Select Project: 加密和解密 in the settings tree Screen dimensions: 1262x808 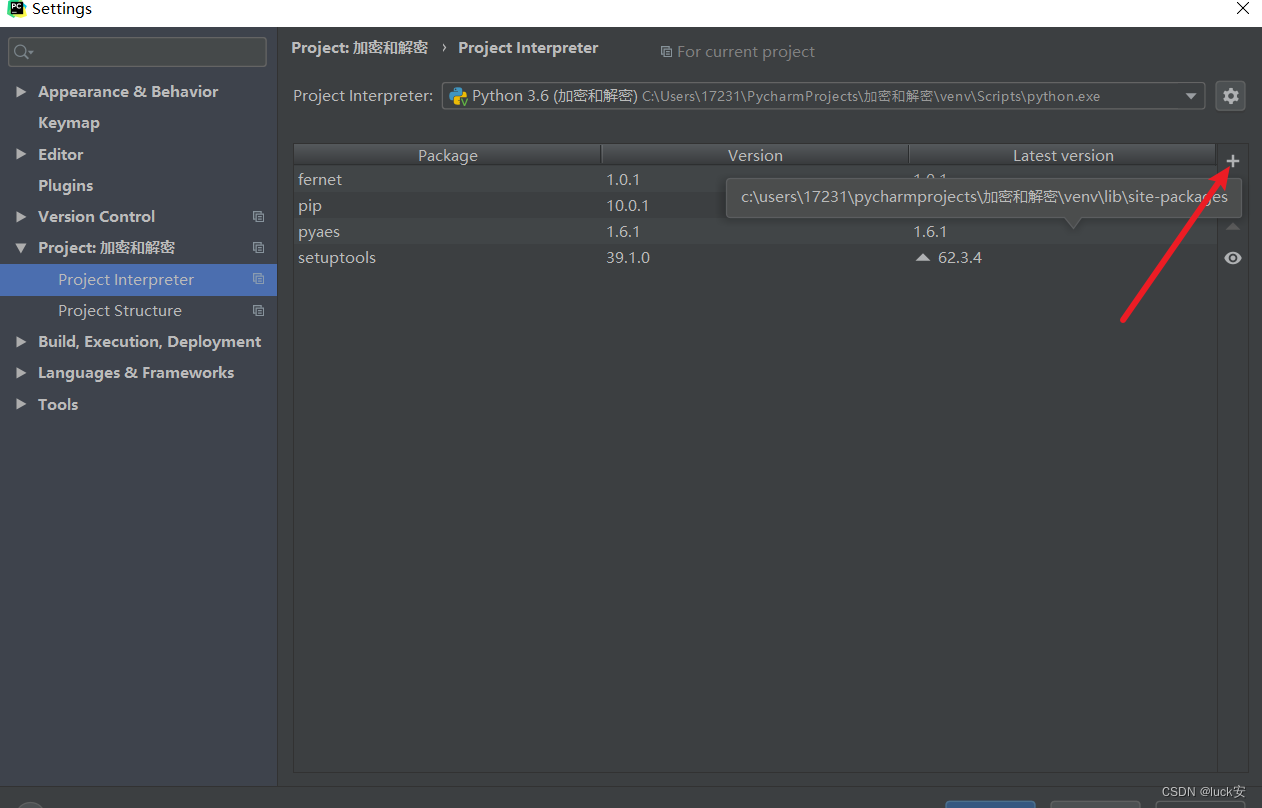coord(107,248)
